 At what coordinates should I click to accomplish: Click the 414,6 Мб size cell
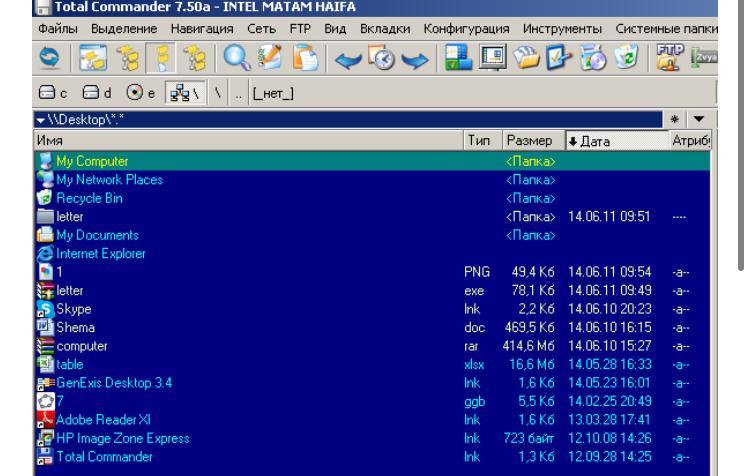[528, 346]
